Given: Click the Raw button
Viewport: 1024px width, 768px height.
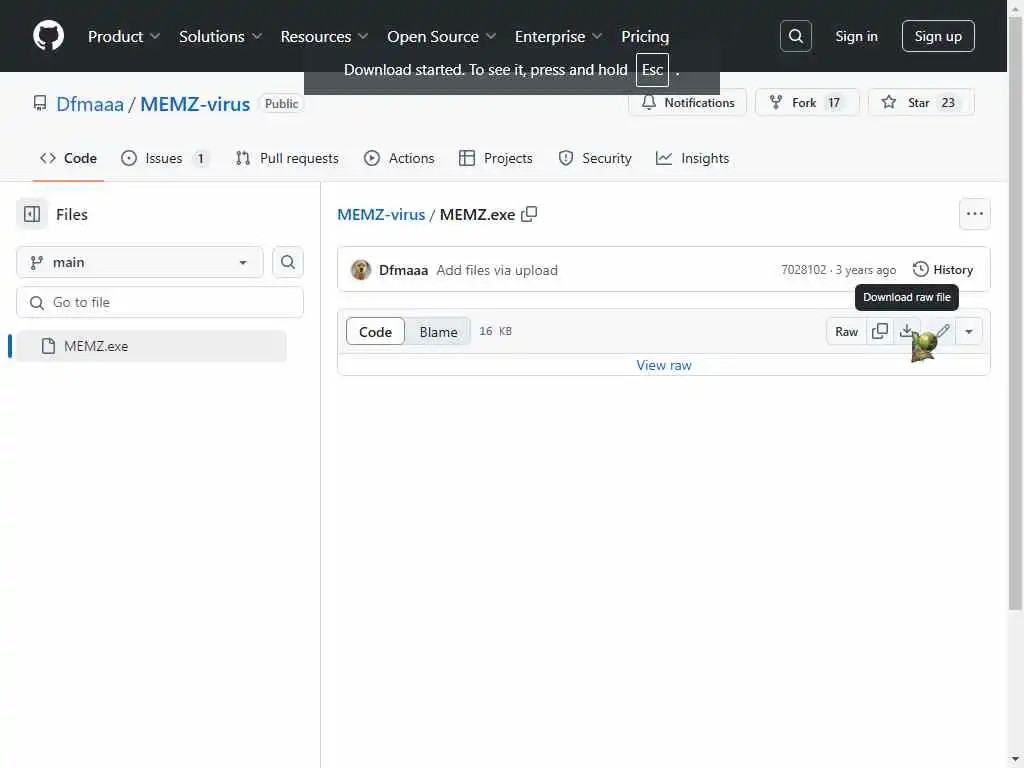Looking at the screenshot, I should click(x=846, y=332).
